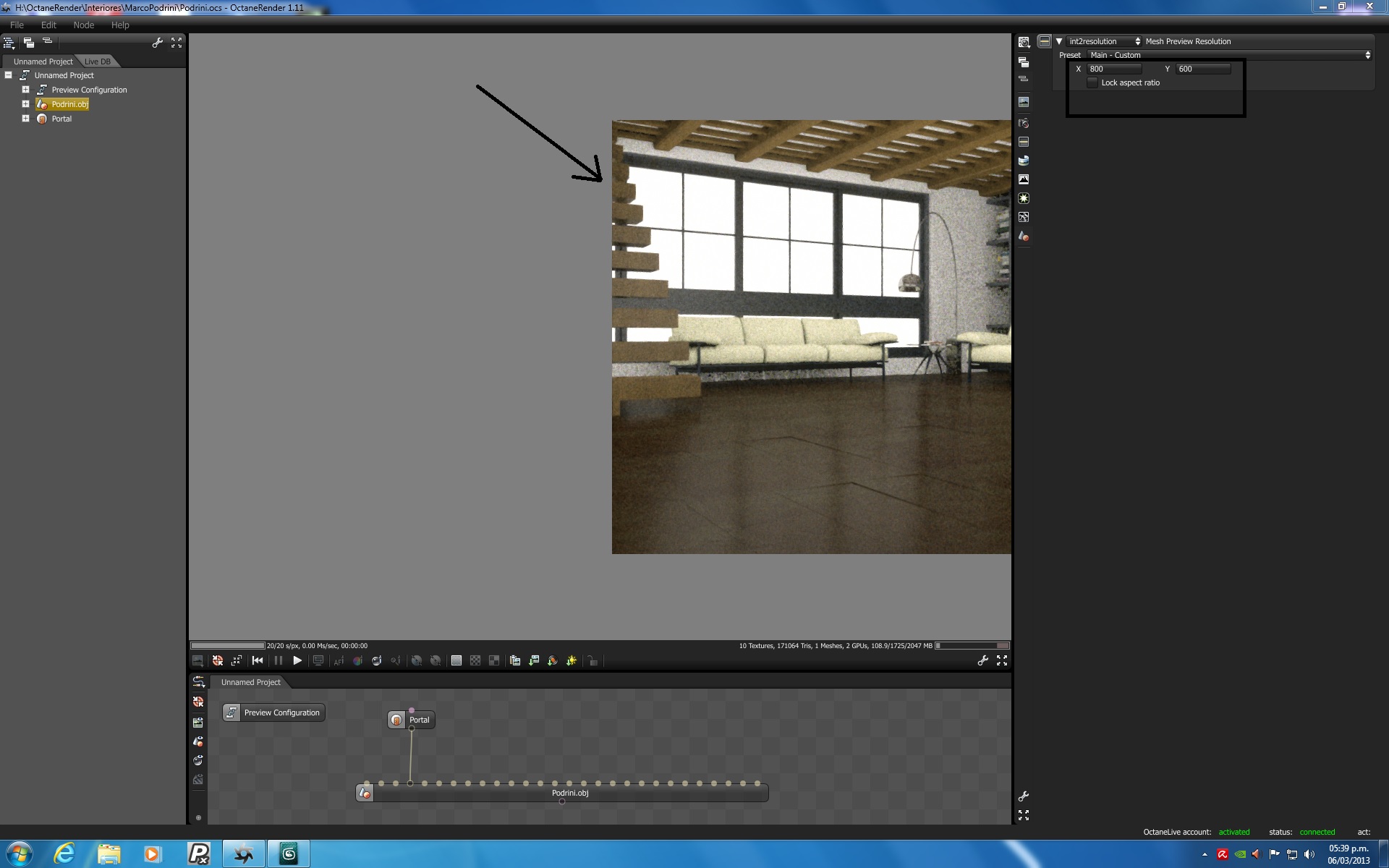The width and height of the screenshot is (1389, 868).
Task: Expand Preview Configuration tree node
Action: coord(25,90)
